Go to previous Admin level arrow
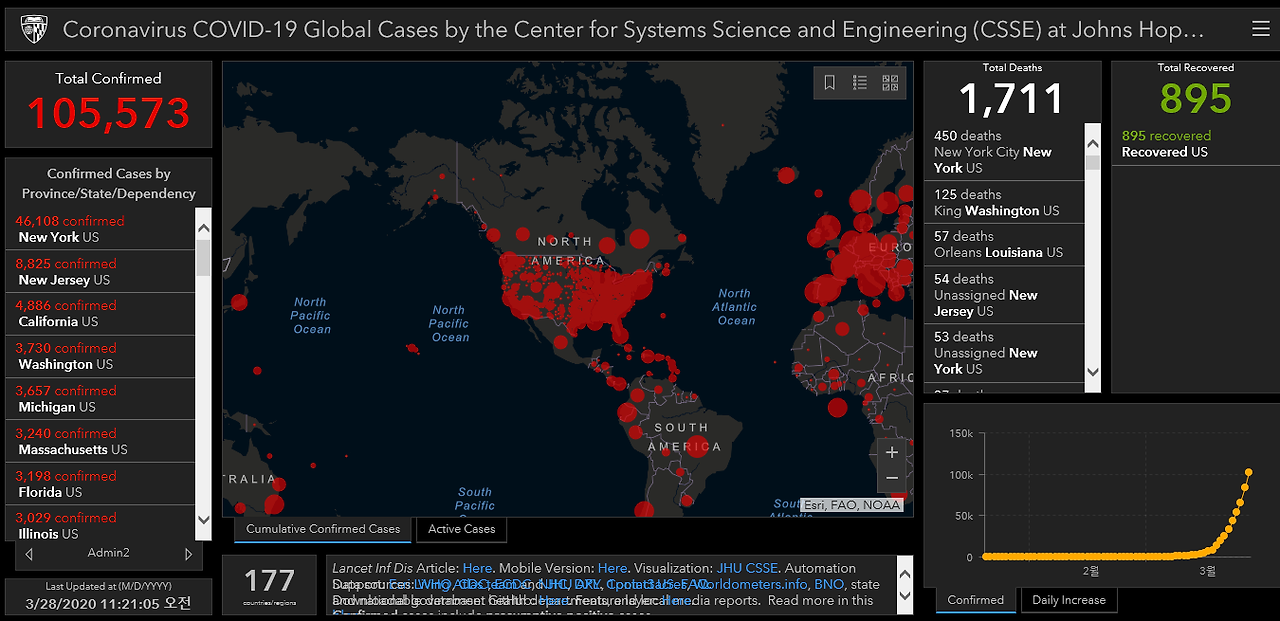The height and width of the screenshot is (621, 1280). (x=29, y=553)
